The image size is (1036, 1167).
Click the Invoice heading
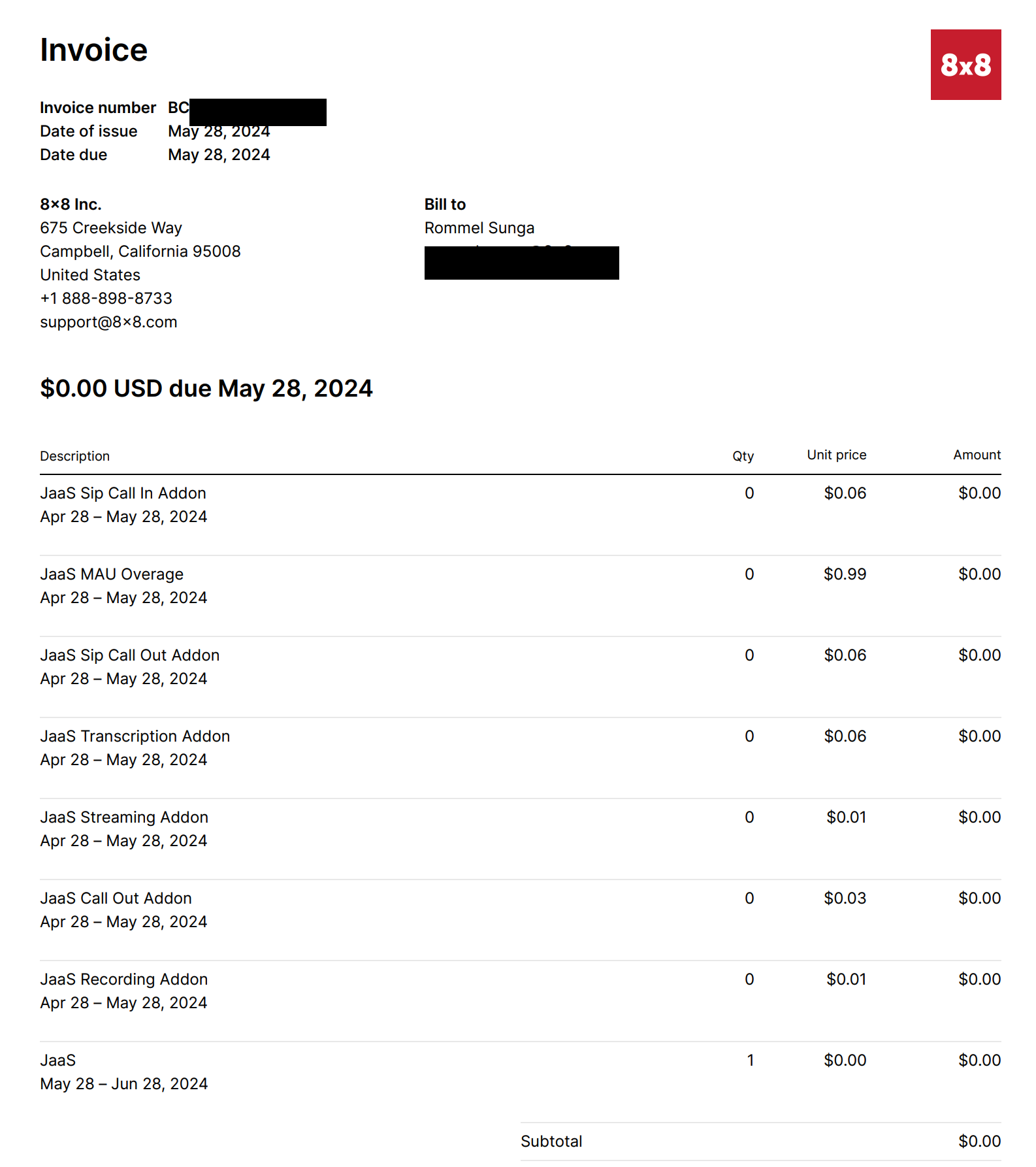[x=93, y=50]
